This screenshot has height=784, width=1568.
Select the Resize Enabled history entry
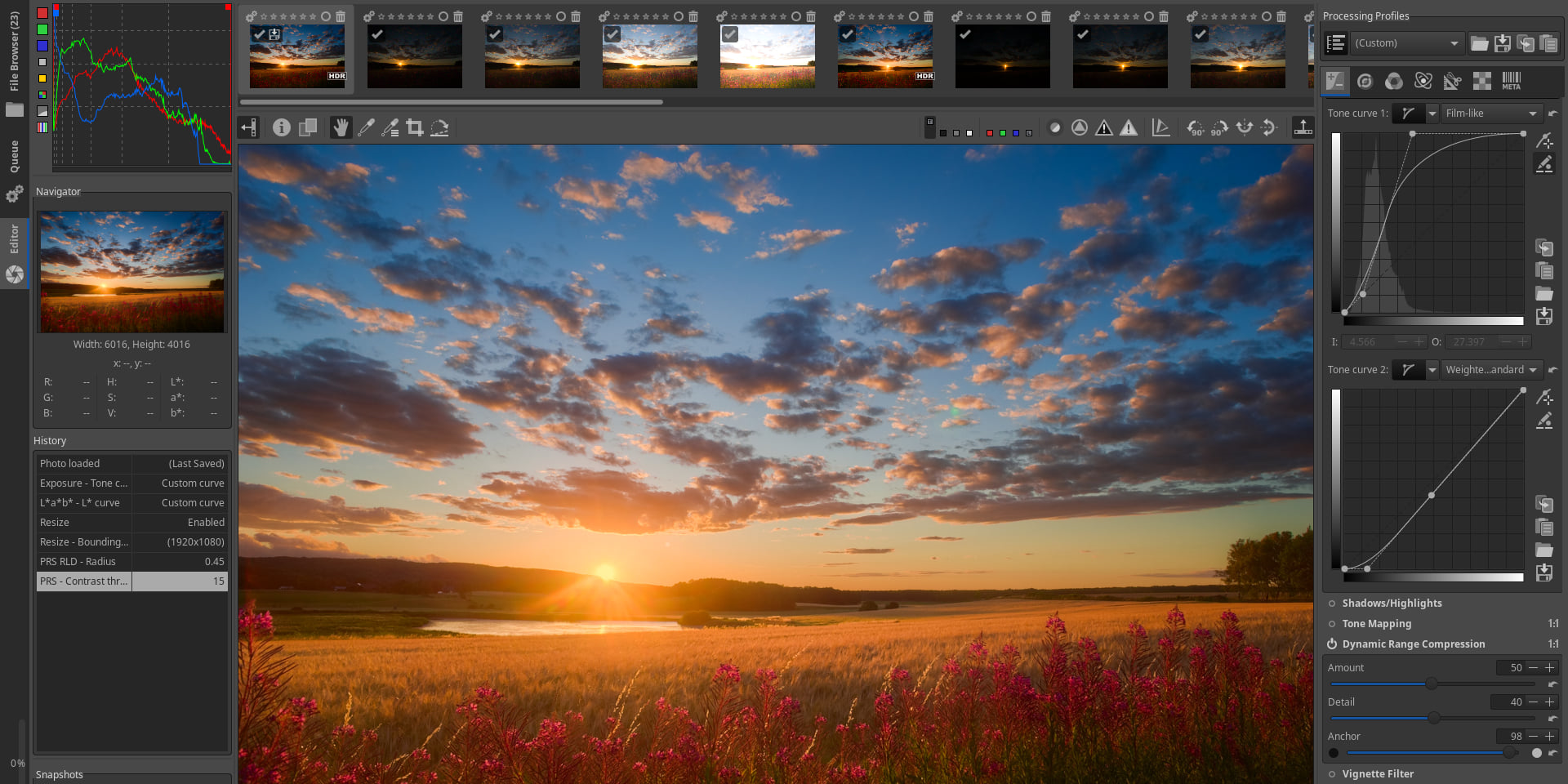pos(131,522)
